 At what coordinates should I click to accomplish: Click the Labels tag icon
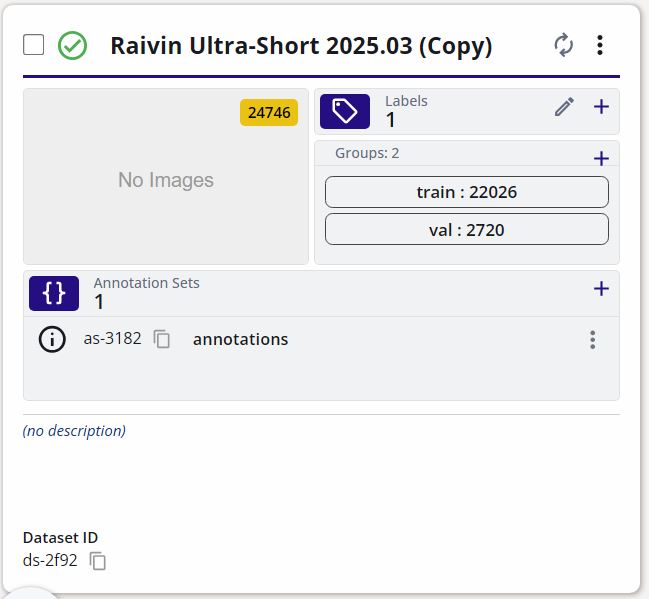pos(345,111)
